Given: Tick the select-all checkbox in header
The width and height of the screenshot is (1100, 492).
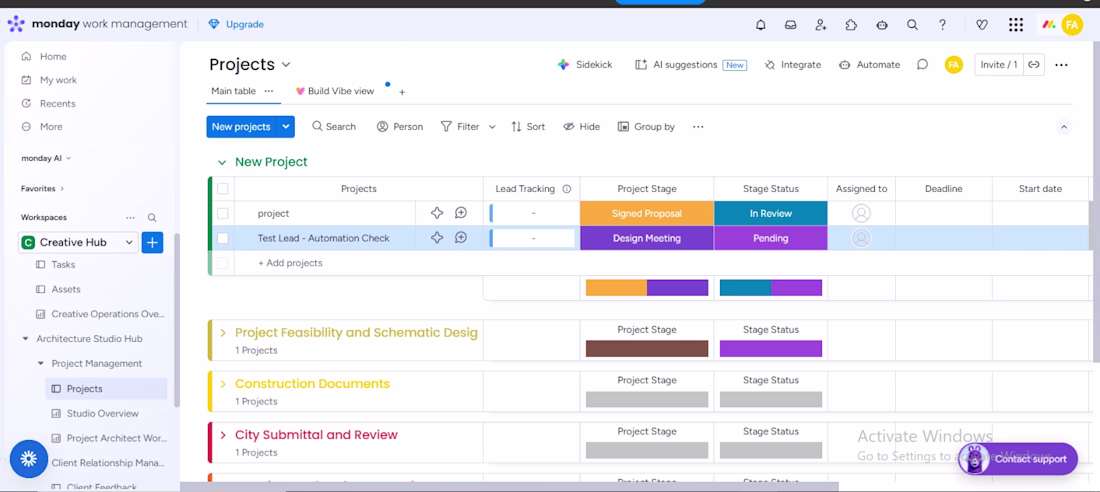Looking at the screenshot, I should [222, 189].
